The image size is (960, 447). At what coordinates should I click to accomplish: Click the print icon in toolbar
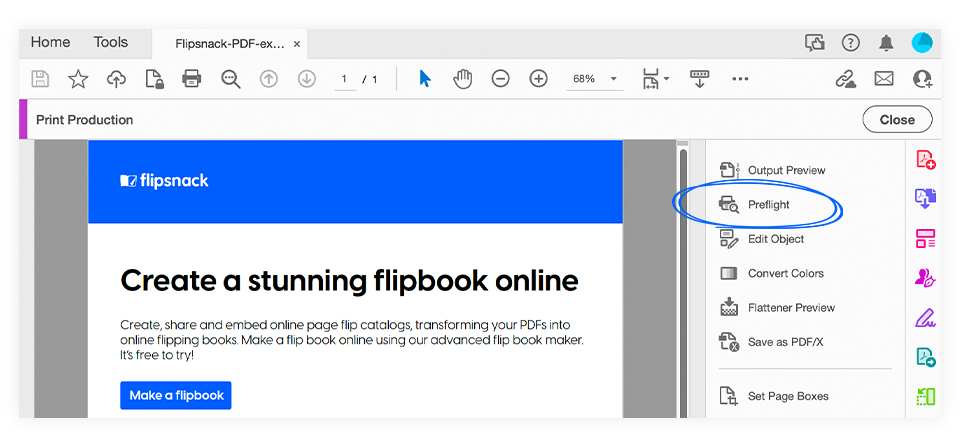tap(192, 78)
